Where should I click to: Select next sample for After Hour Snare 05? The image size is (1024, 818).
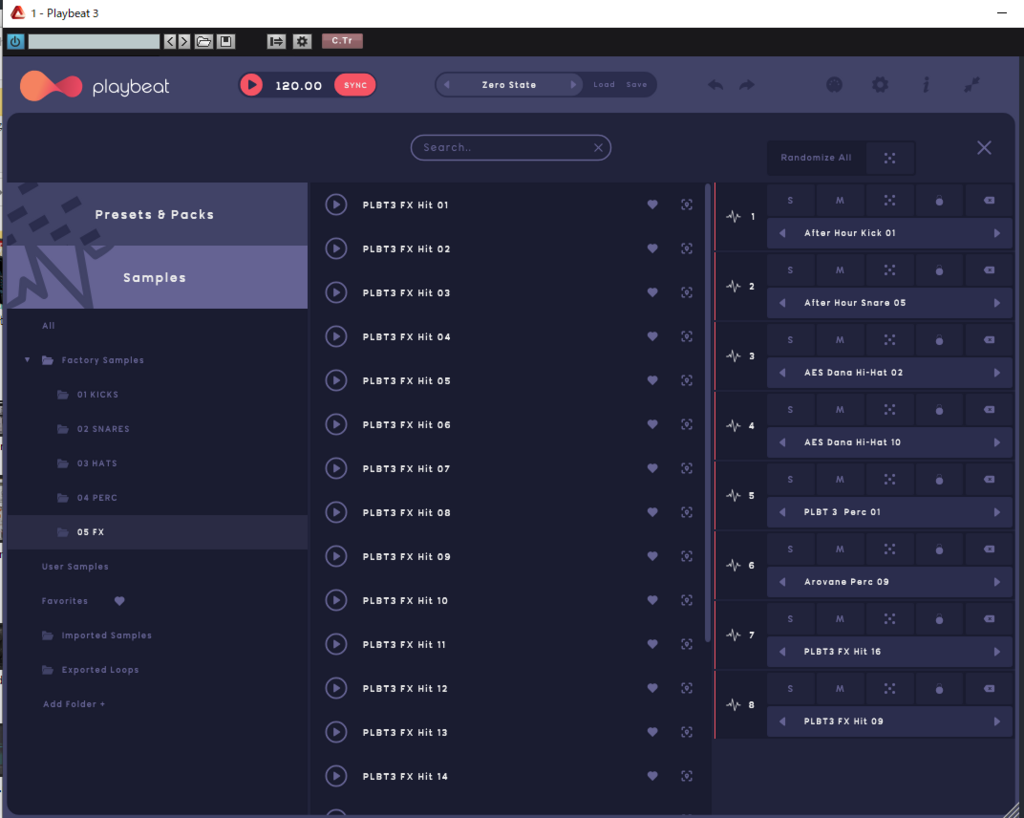click(997, 303)
